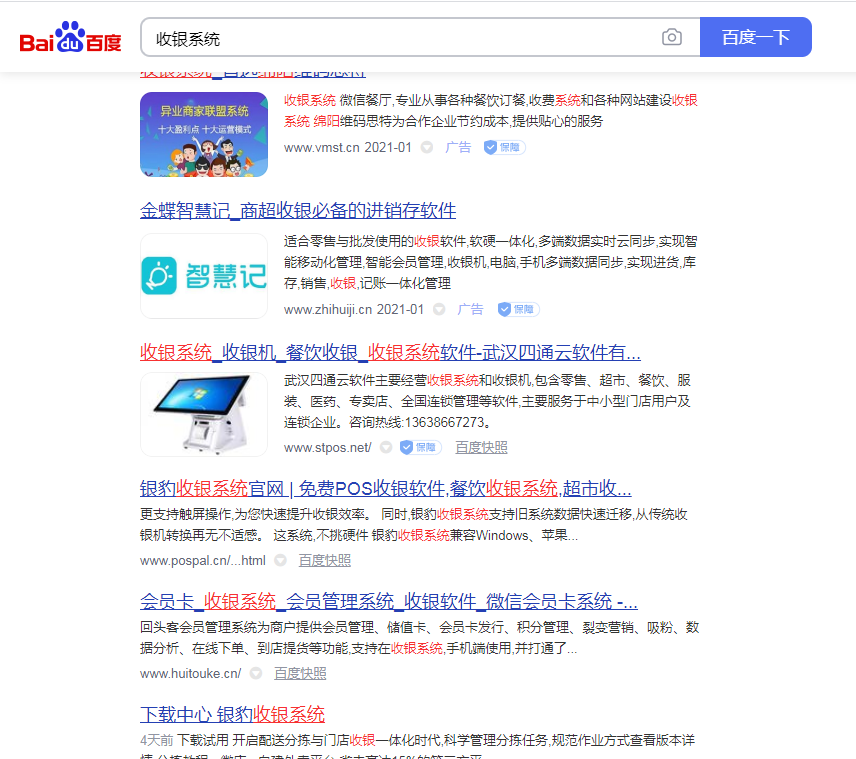The image size is (856, 759).
Task: Click snippet starting 更支持触屏操作
Action: 413,525
